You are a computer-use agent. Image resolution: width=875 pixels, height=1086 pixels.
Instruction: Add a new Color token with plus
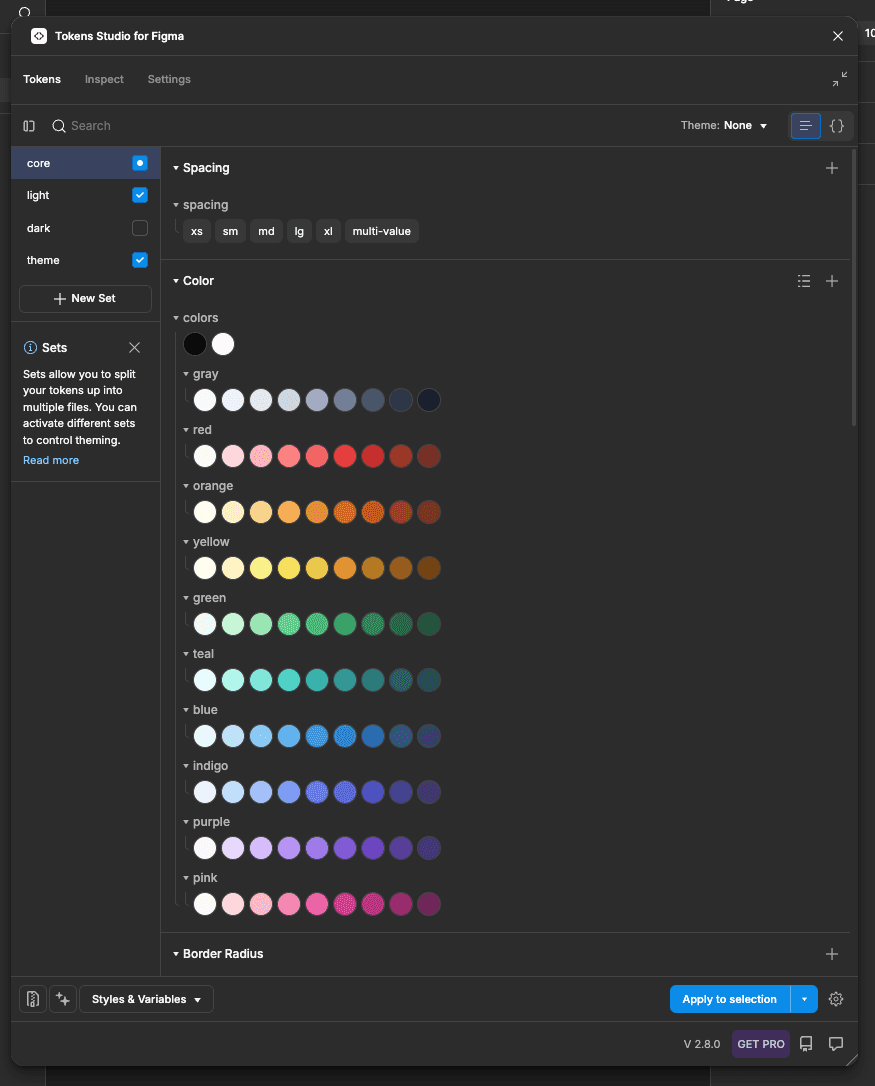832,281
